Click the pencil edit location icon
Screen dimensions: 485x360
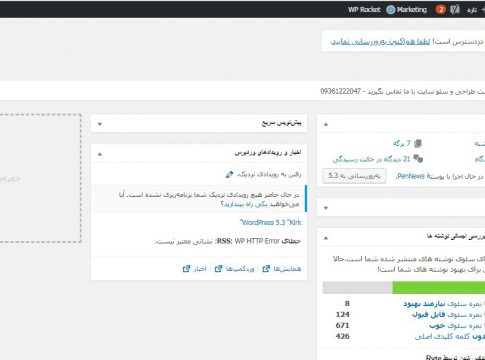click(229, 174)
